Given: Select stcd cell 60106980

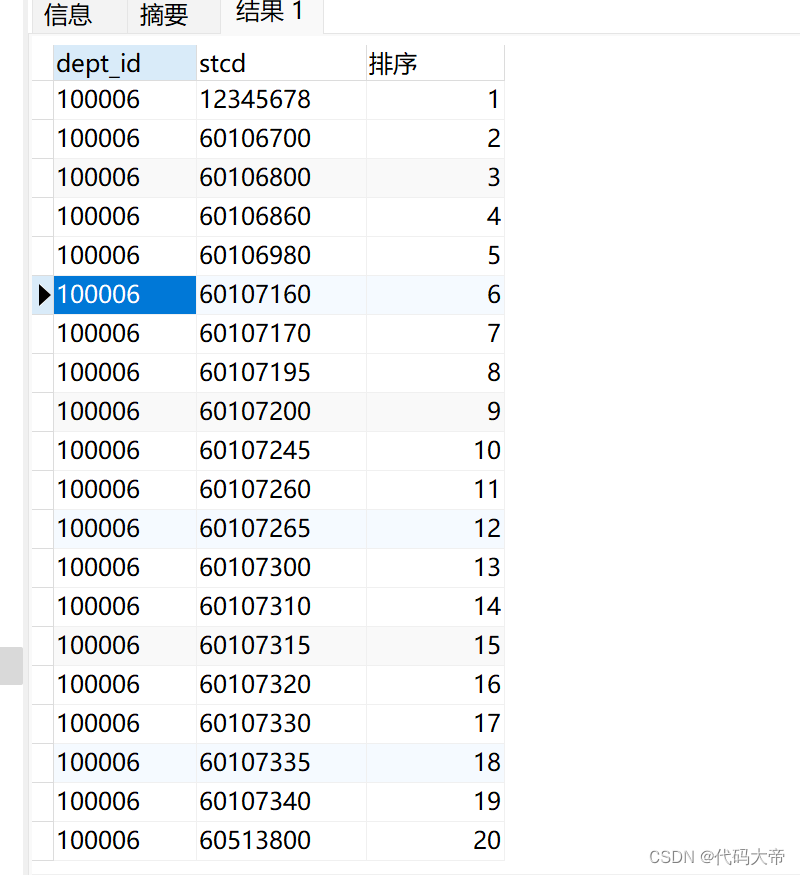Looking at the screenshot, I should 281,256.
